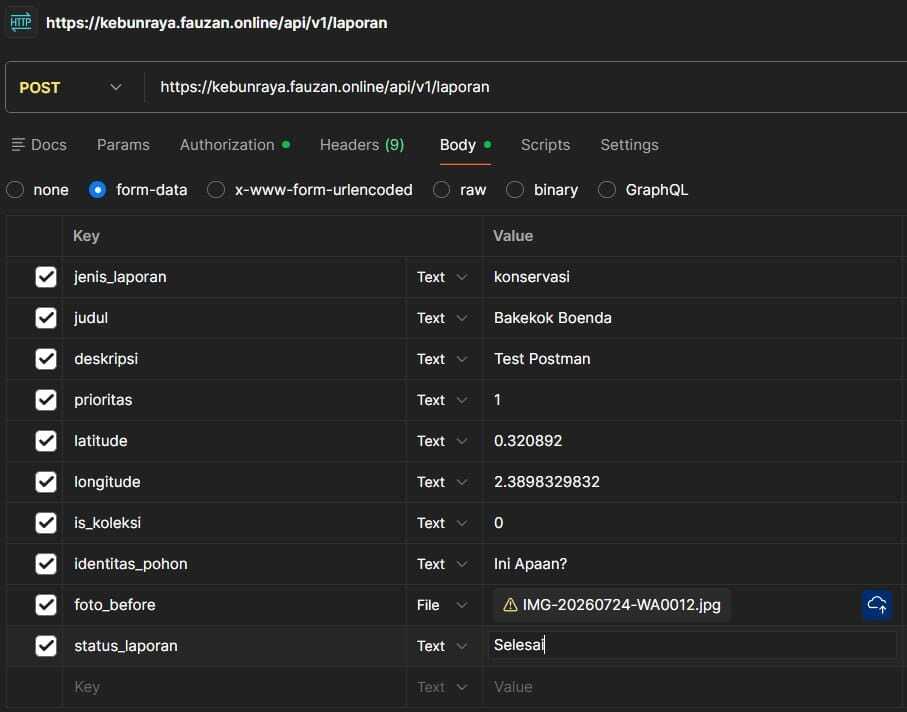Screen dimensions: 907x712
Task: Switch to the Headers (9) tab
Action: [x=362, y=145]
